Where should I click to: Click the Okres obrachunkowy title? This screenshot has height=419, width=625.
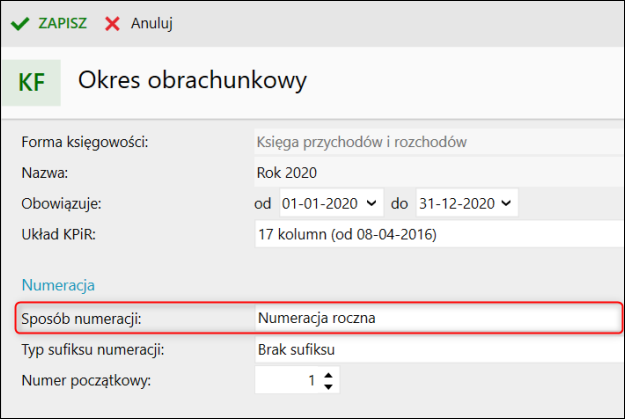point(193,81)
